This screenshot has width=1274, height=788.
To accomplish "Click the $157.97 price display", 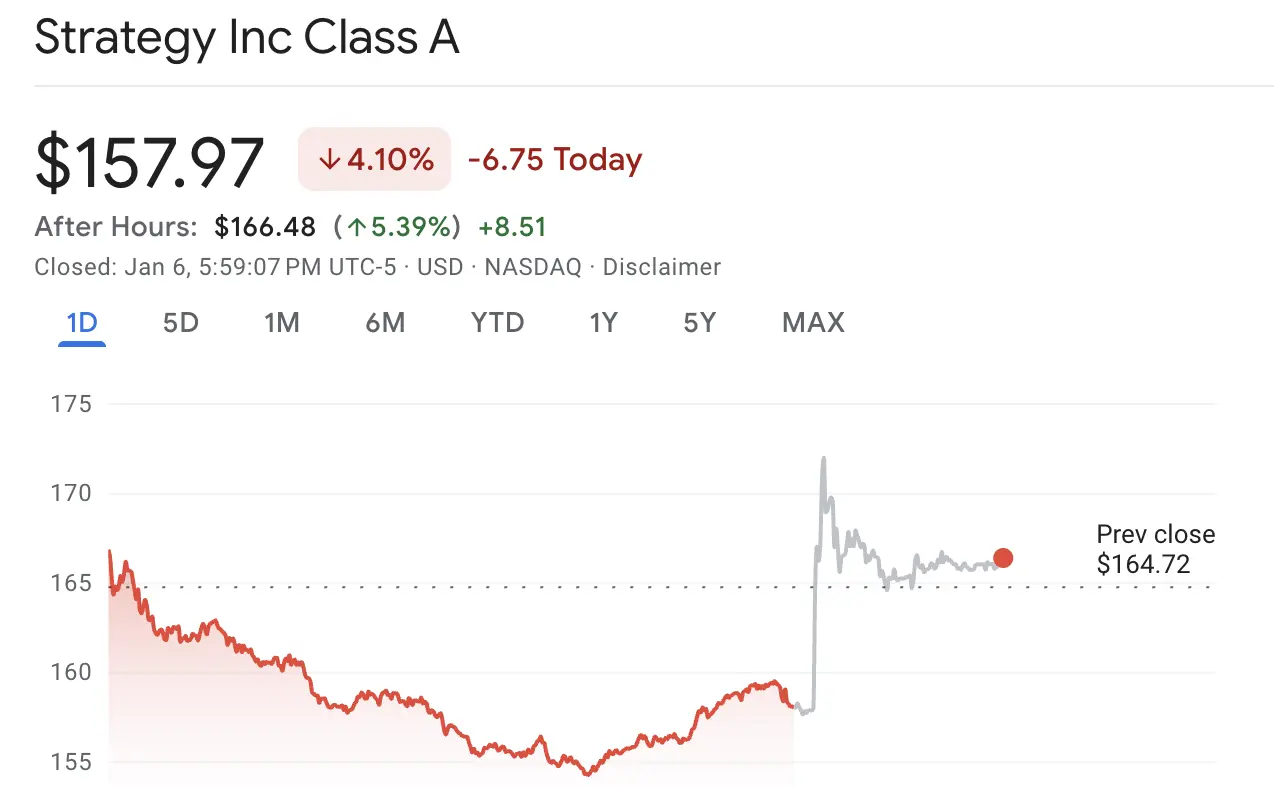I will click(x=148, y=159).
